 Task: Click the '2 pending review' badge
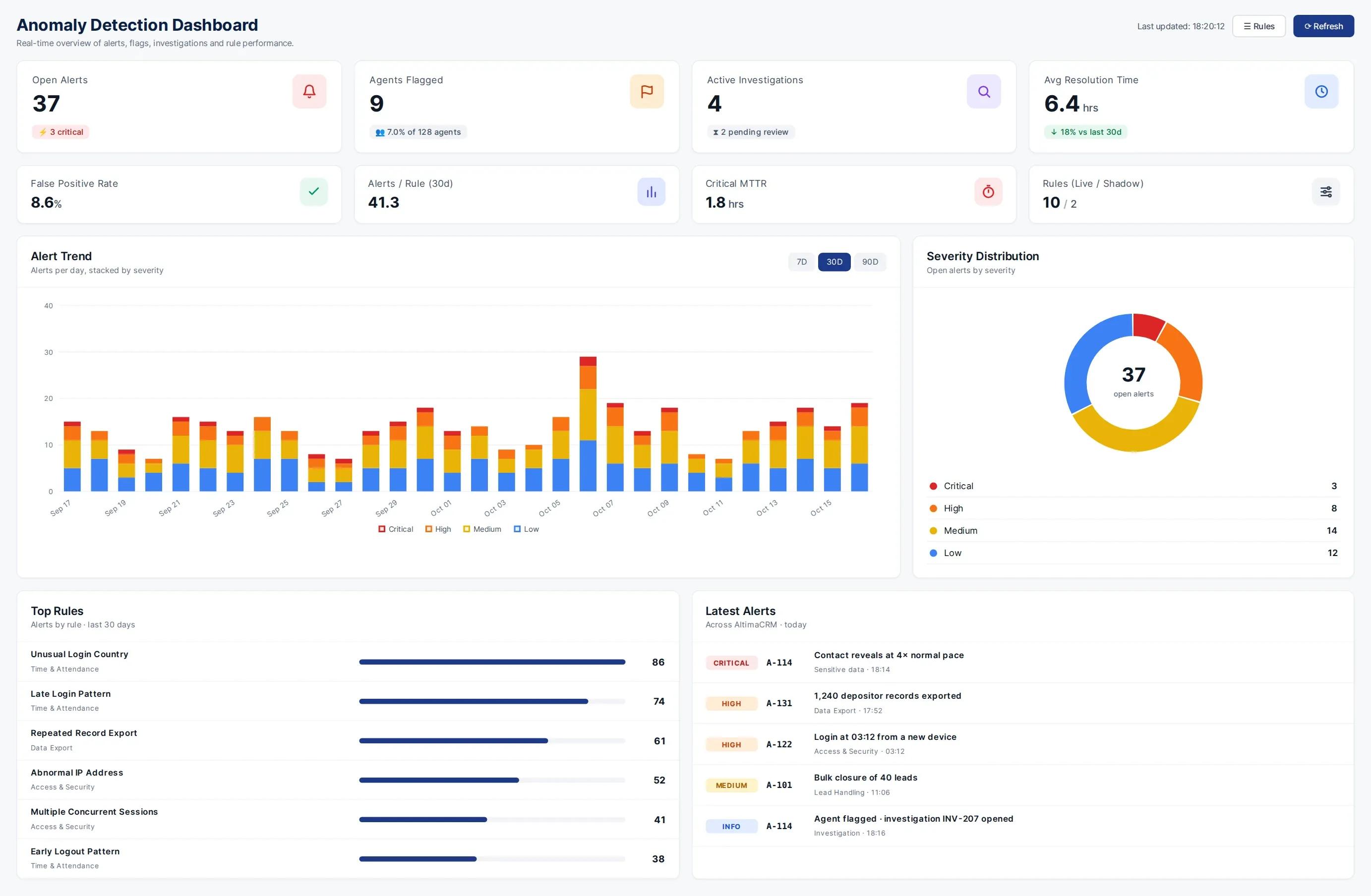(751, 132)
